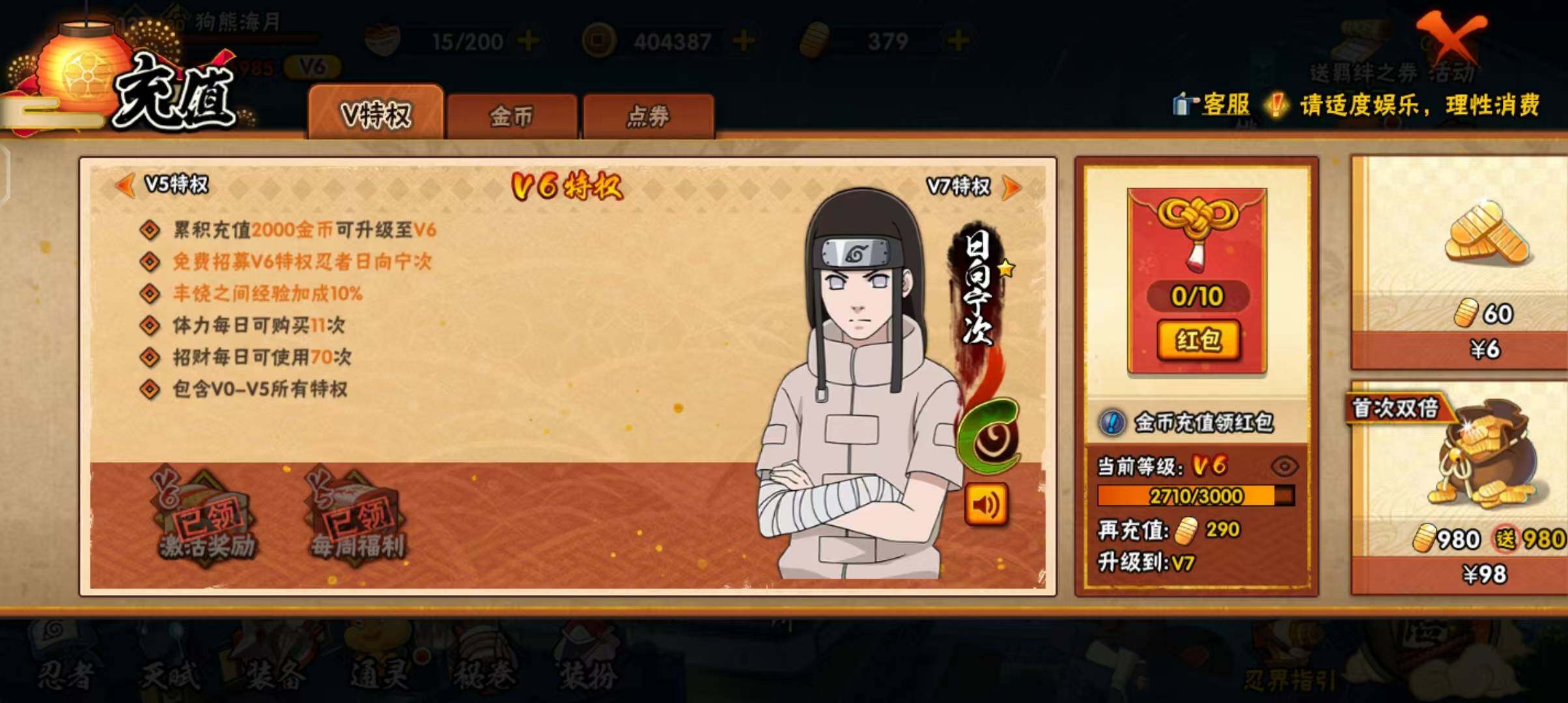Viewport: 1568px width, 703px height.
Task: Open 客服 customer service link
Action: (x=1212, y=105)
